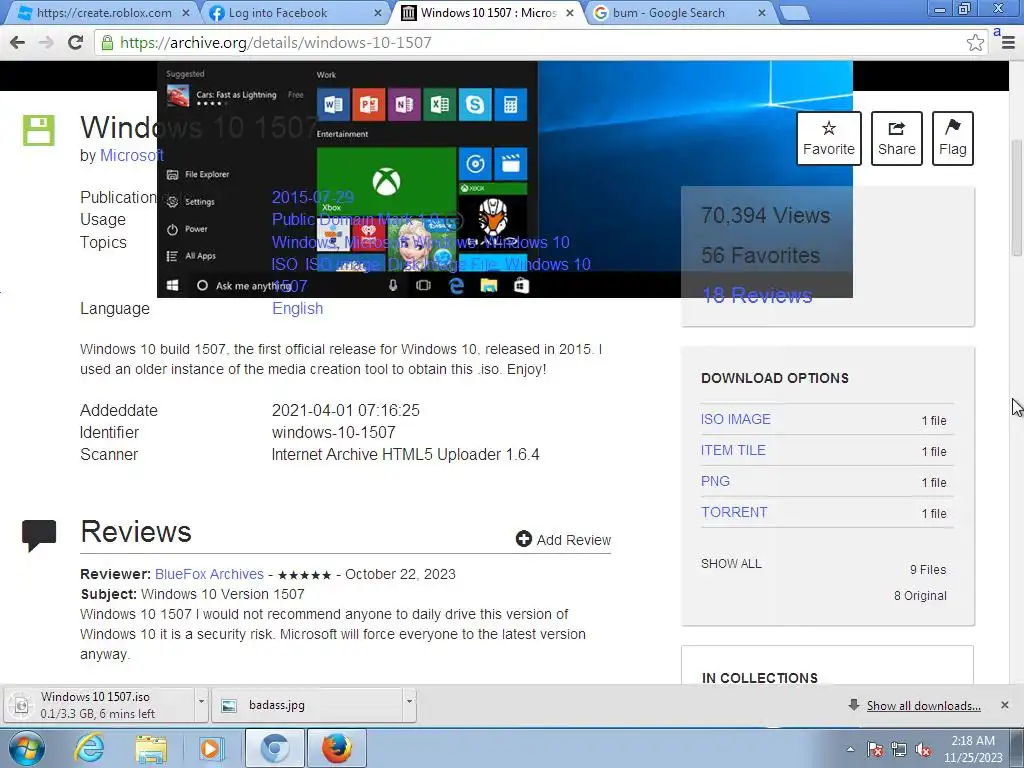Select the Windows 10 1507 tab

[488, 12]
